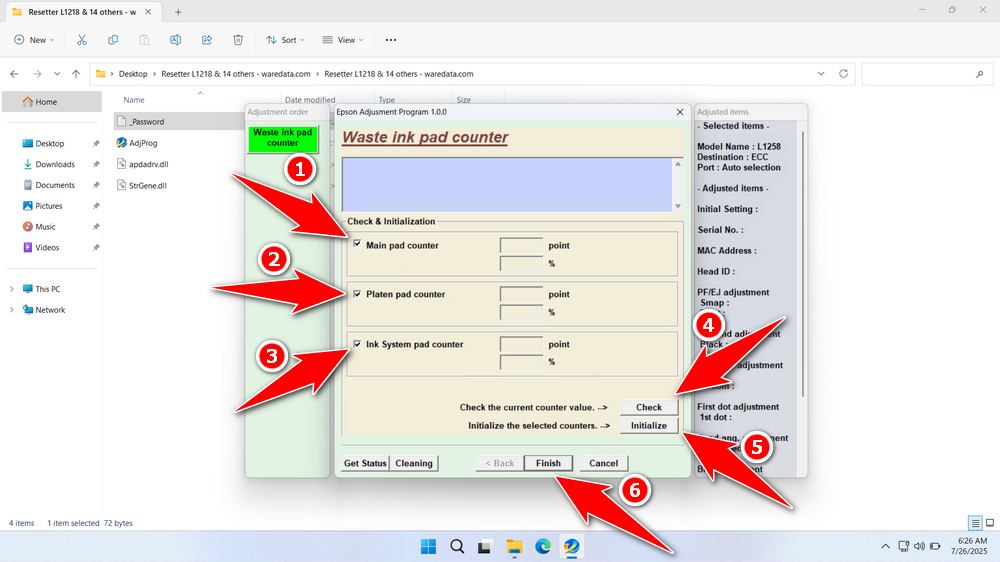
Task: Click the search magnifier icon in Explorer
Action: point(980,74)
